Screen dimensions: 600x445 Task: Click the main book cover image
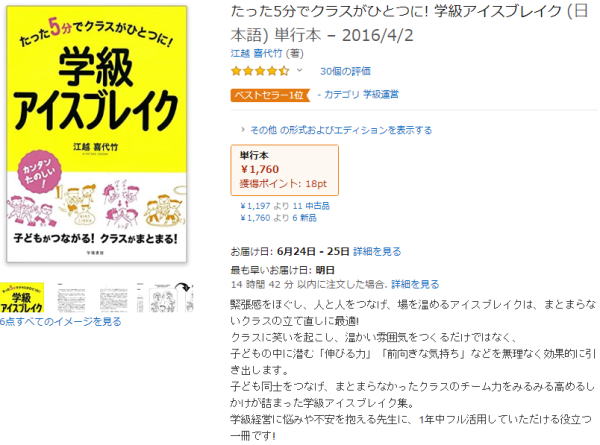coord(96,134)
